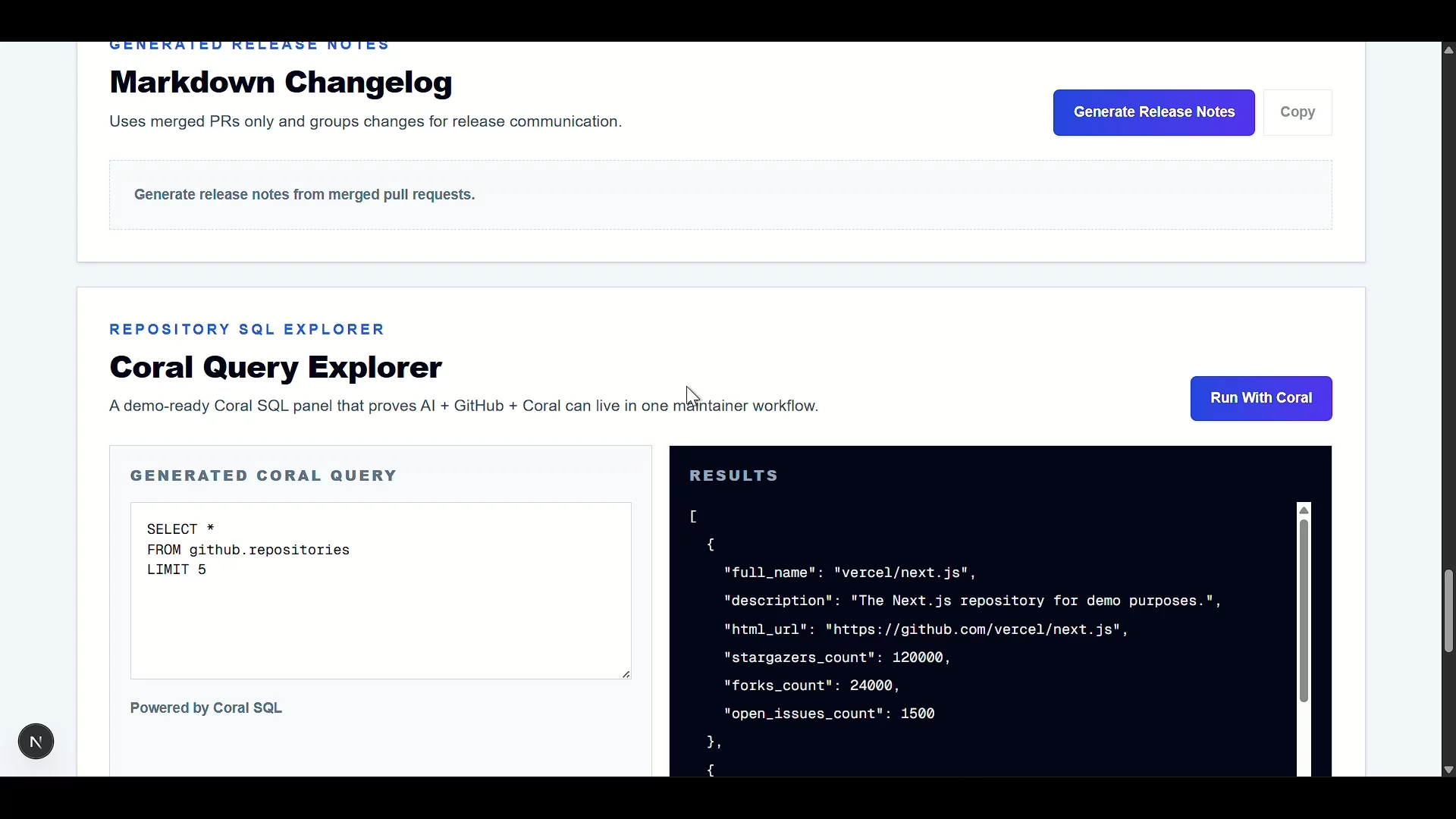
Task: Click the results panel scrollbar thumb
Action: 1304,611
